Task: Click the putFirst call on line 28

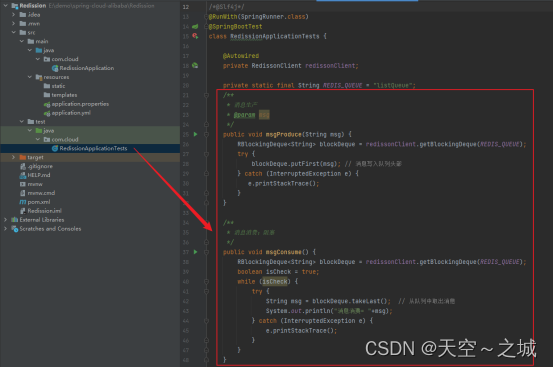Action: pos(306,164)
